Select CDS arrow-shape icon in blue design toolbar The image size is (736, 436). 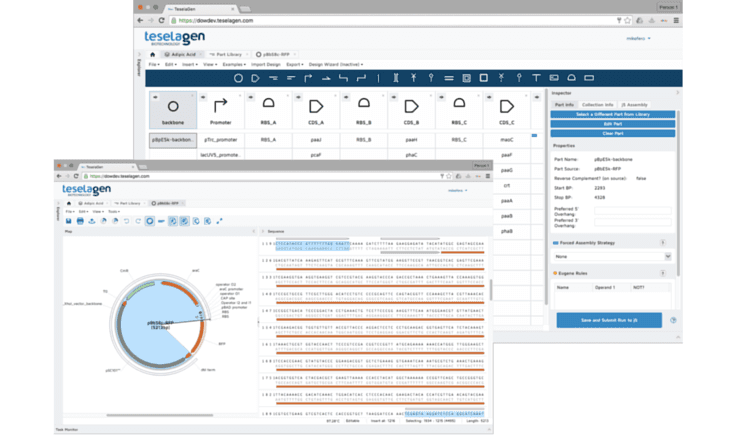click(255, 78)
